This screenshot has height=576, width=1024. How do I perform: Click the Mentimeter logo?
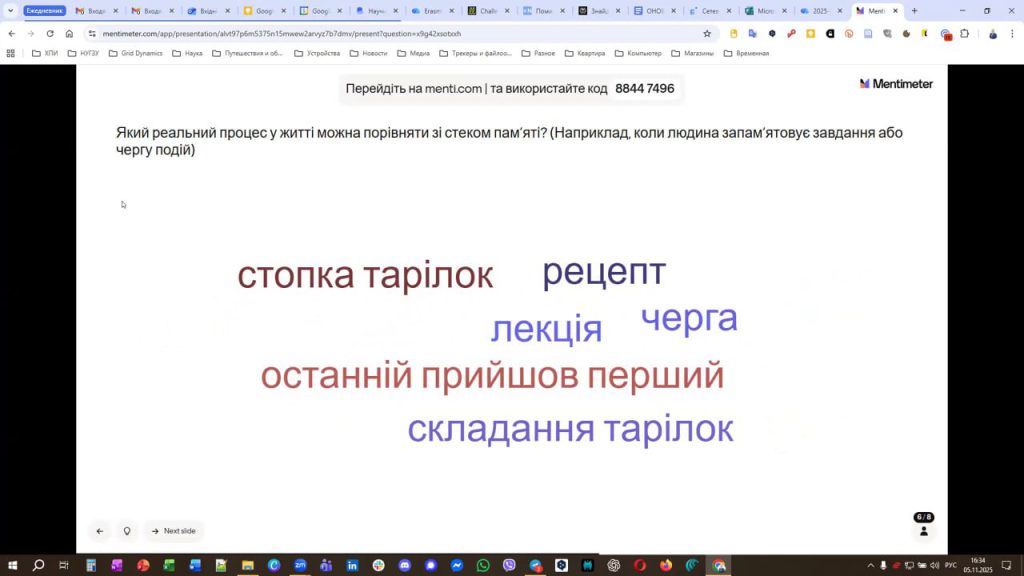click(x=896, y=84)
